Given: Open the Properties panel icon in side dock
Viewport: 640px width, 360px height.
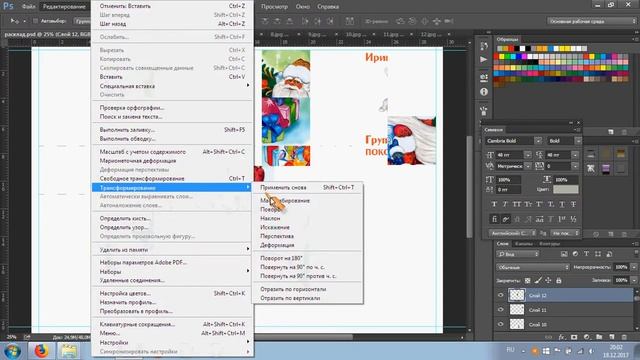Looking at the screenshot, I should (484, 78).
